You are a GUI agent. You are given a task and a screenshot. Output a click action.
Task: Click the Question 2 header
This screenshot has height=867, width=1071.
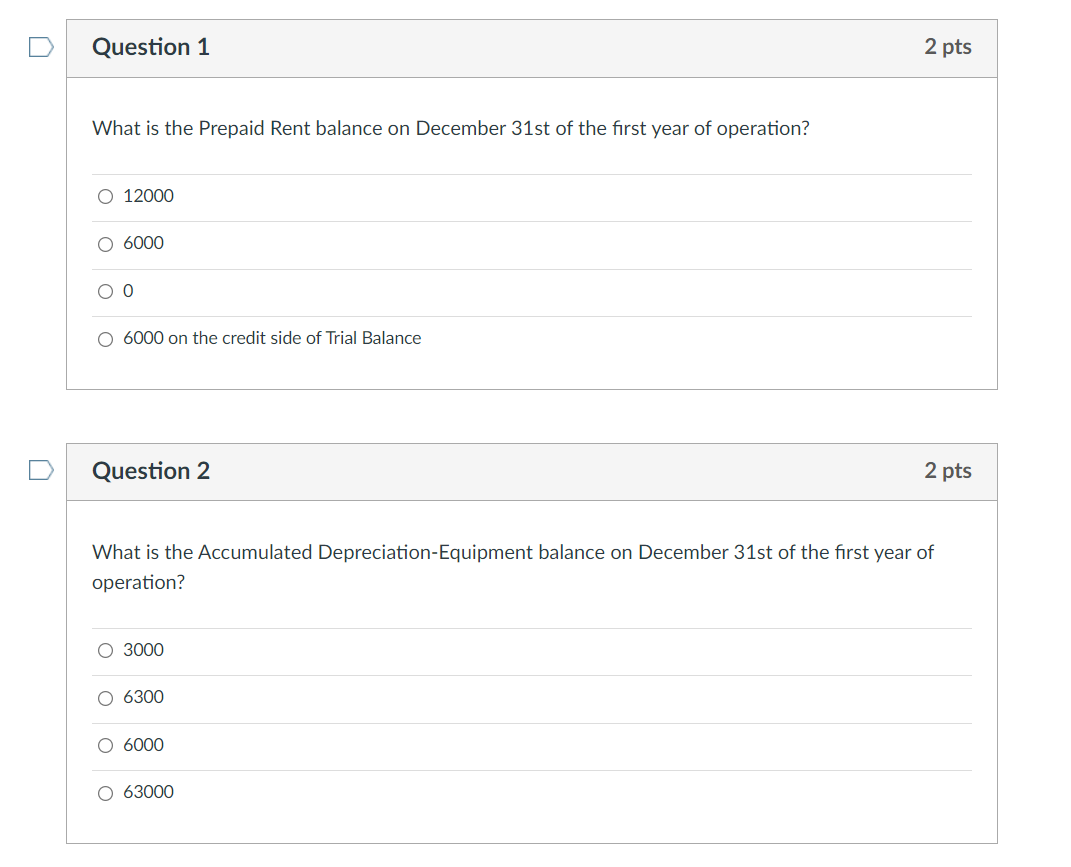(151, 471)
